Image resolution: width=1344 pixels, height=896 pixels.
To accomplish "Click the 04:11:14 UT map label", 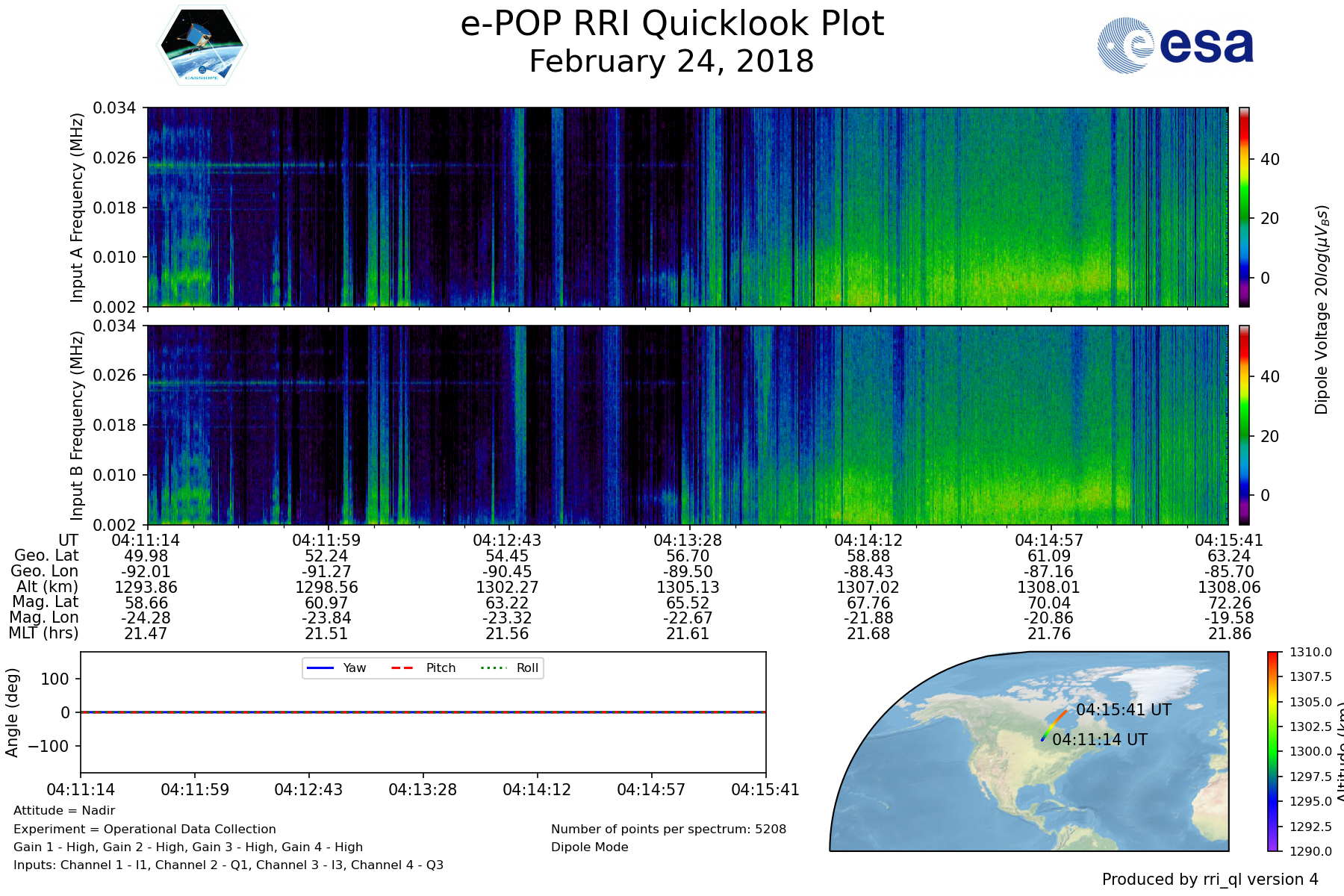I will (x=1100, y=740).
